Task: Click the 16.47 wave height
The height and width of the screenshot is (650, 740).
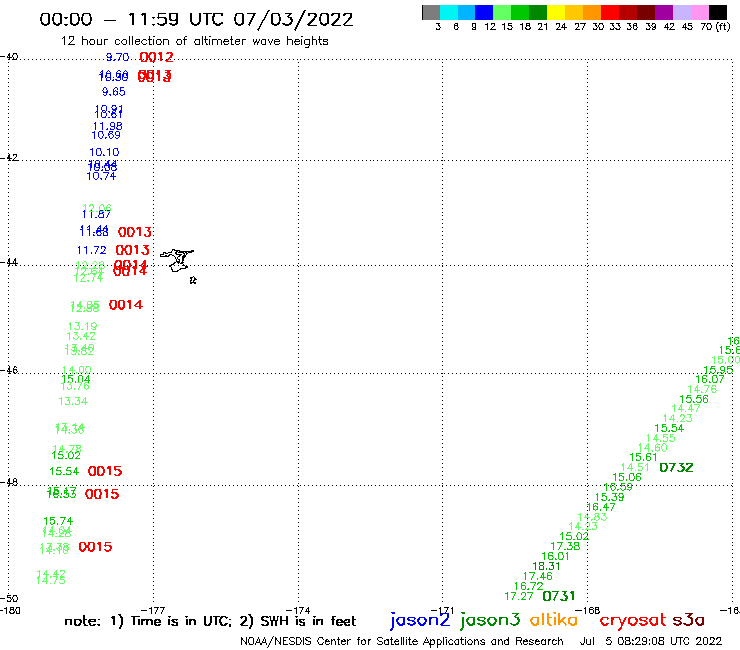Action: pos(601,507)
